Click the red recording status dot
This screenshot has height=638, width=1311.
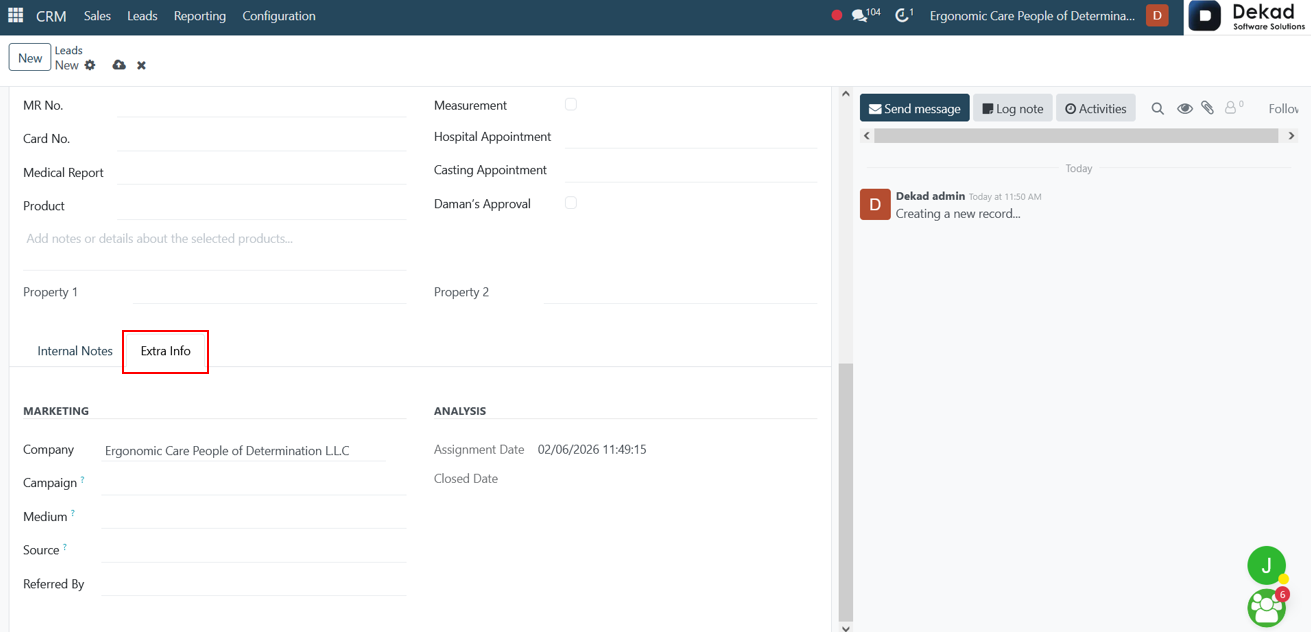(x=837, y=16)
